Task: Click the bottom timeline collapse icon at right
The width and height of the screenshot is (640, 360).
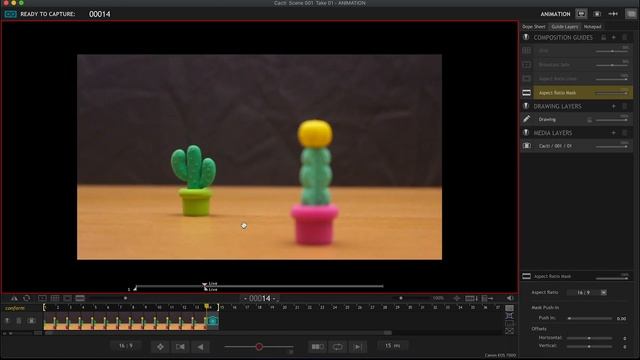Action: tap(509, 331)
